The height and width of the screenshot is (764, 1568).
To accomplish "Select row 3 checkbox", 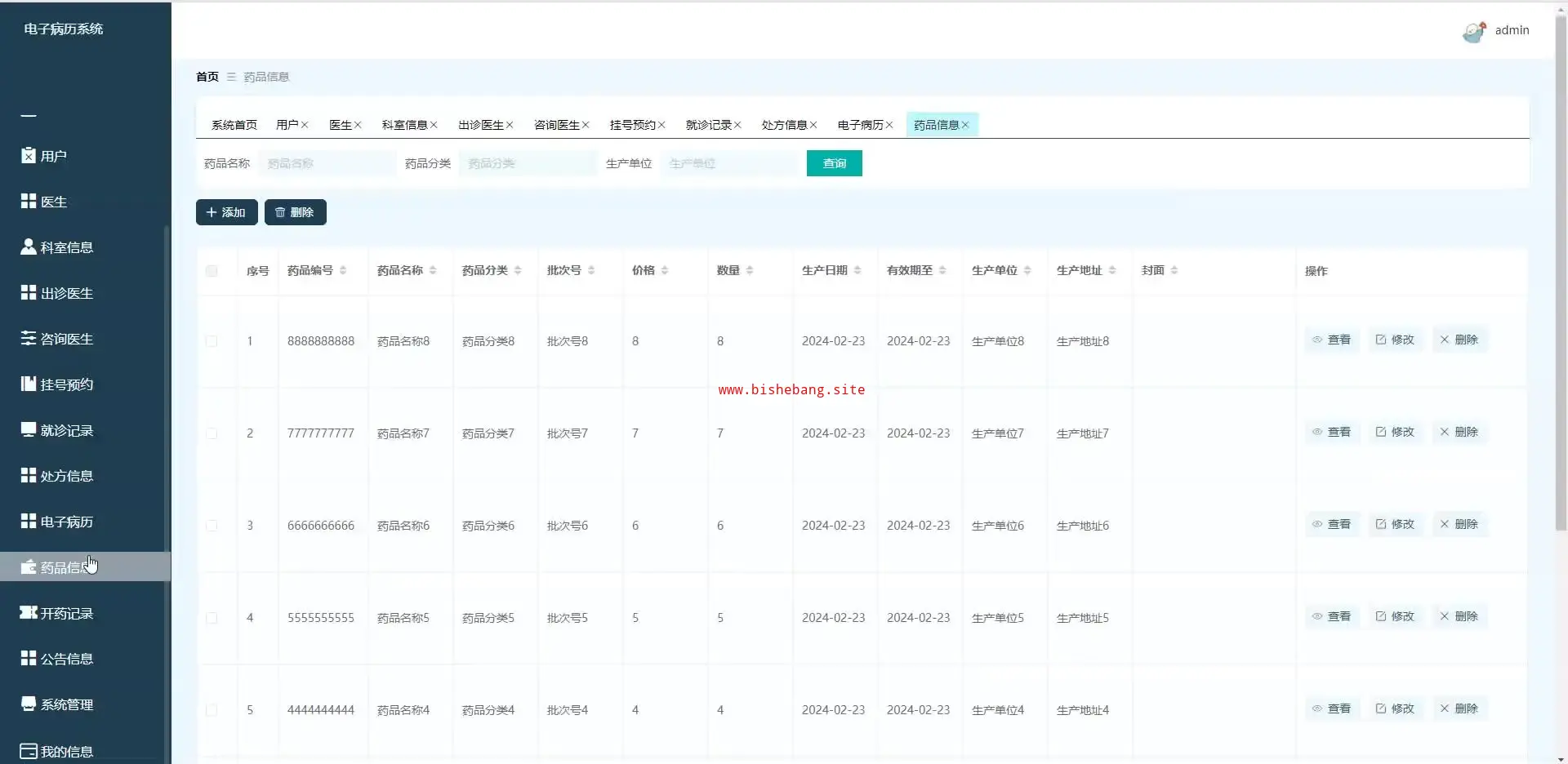I will [212, 526].
